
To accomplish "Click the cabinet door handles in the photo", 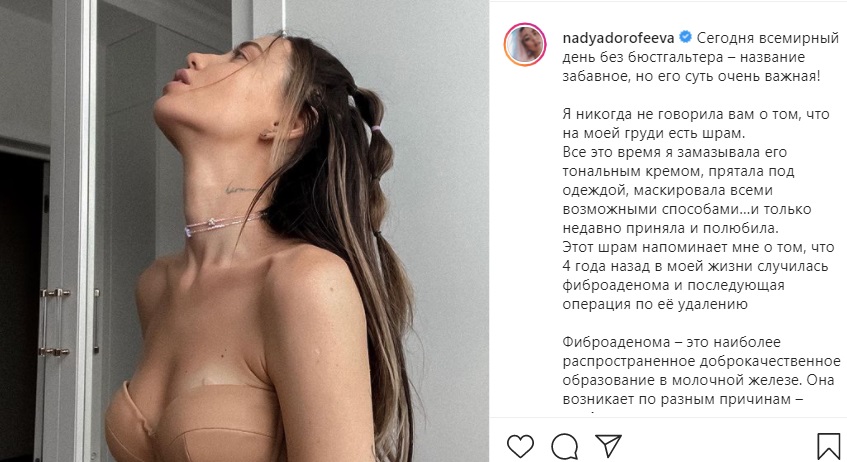I will click(55, 322).
